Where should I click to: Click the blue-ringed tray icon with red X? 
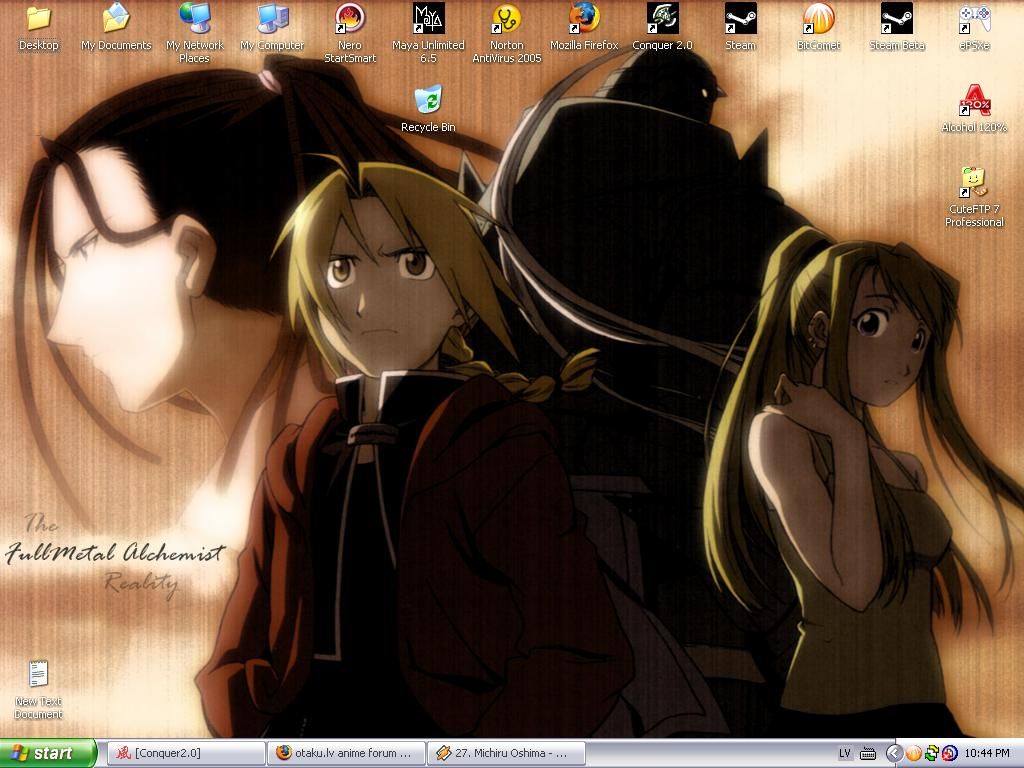pos(950,754)
